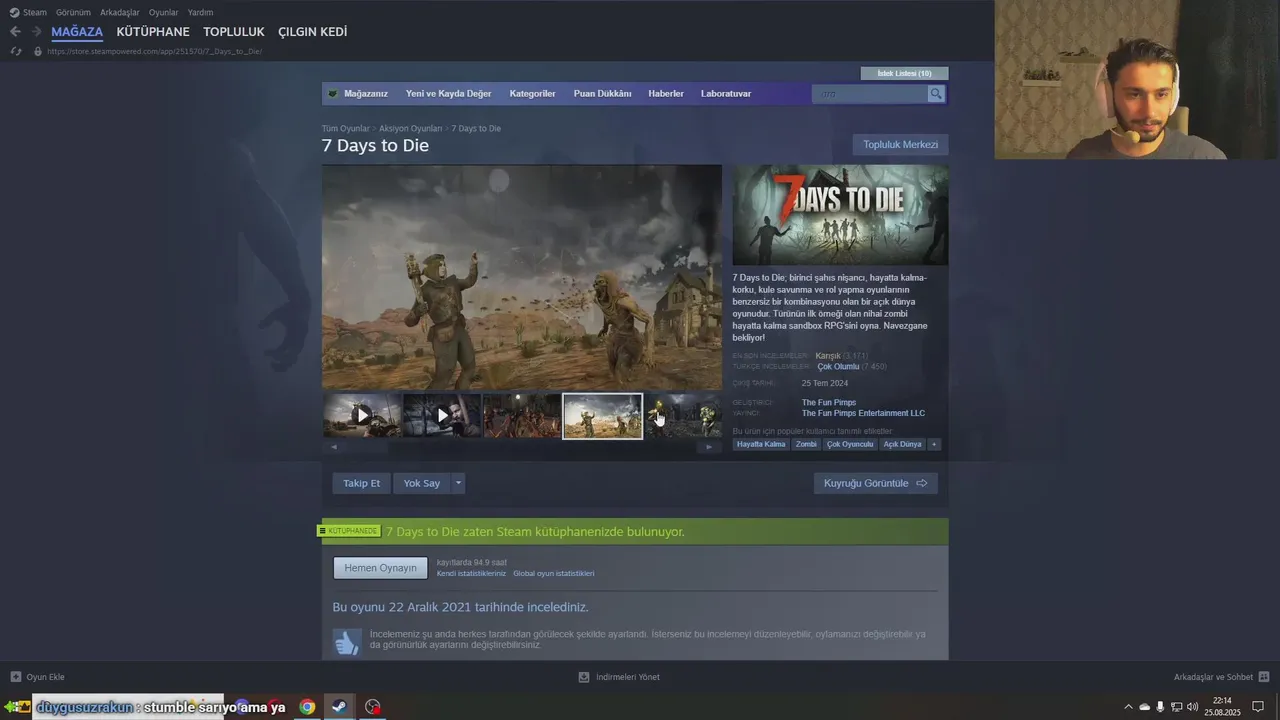1280x720 pixels.
Task: Open the volume tray icon
Action: coord(1192,707)
